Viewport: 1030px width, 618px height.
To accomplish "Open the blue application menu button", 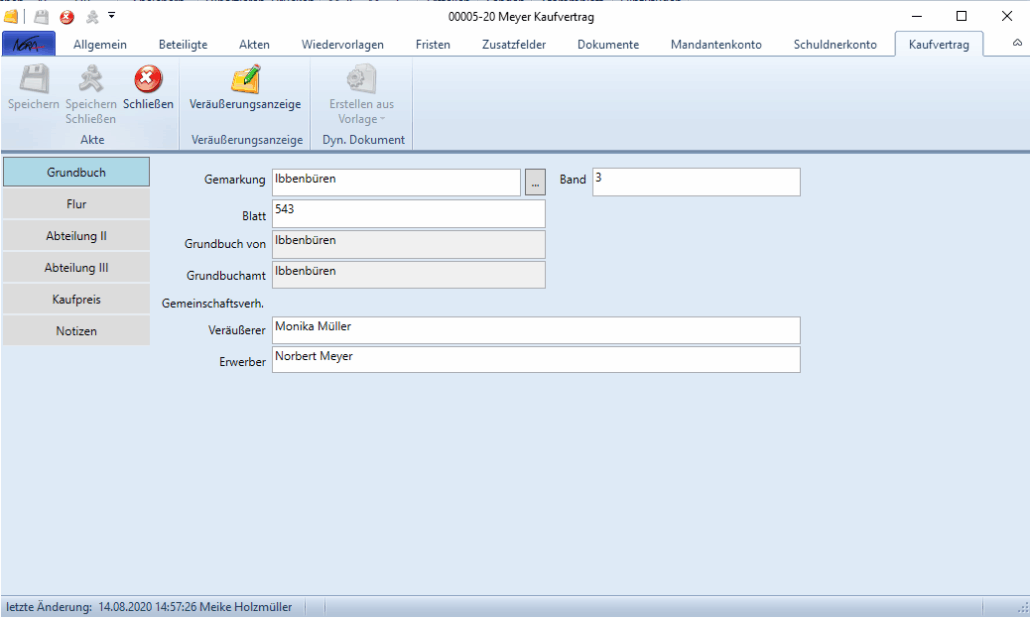I will (x=28, y=44).
